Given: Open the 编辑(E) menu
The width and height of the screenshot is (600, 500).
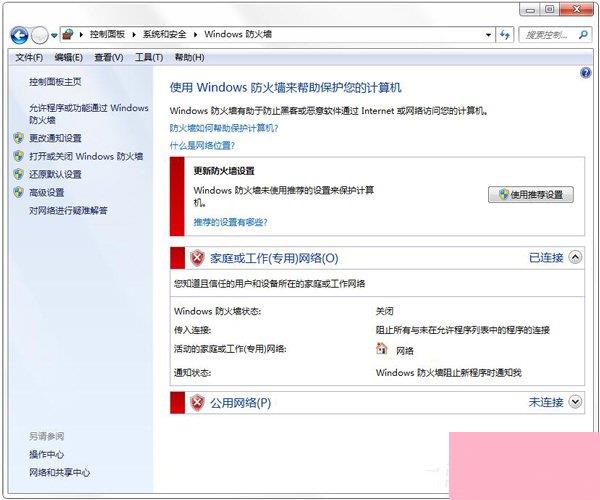Looking at the screenshot, I should [x=68, y=58].
